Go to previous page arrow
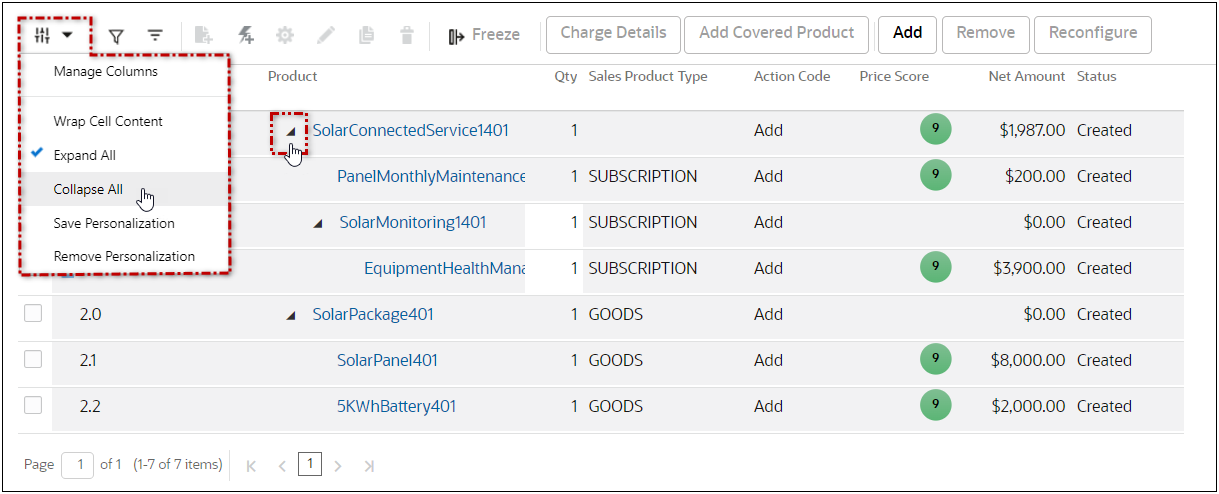The width and height of the screenshot is (1219, 494). [x=282, y=465]
